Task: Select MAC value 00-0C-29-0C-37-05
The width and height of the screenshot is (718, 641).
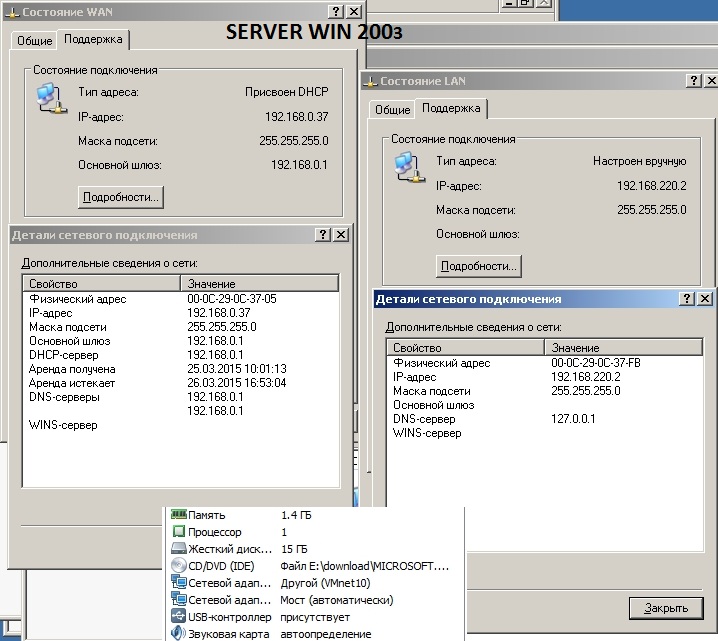Action: point(232,299)
